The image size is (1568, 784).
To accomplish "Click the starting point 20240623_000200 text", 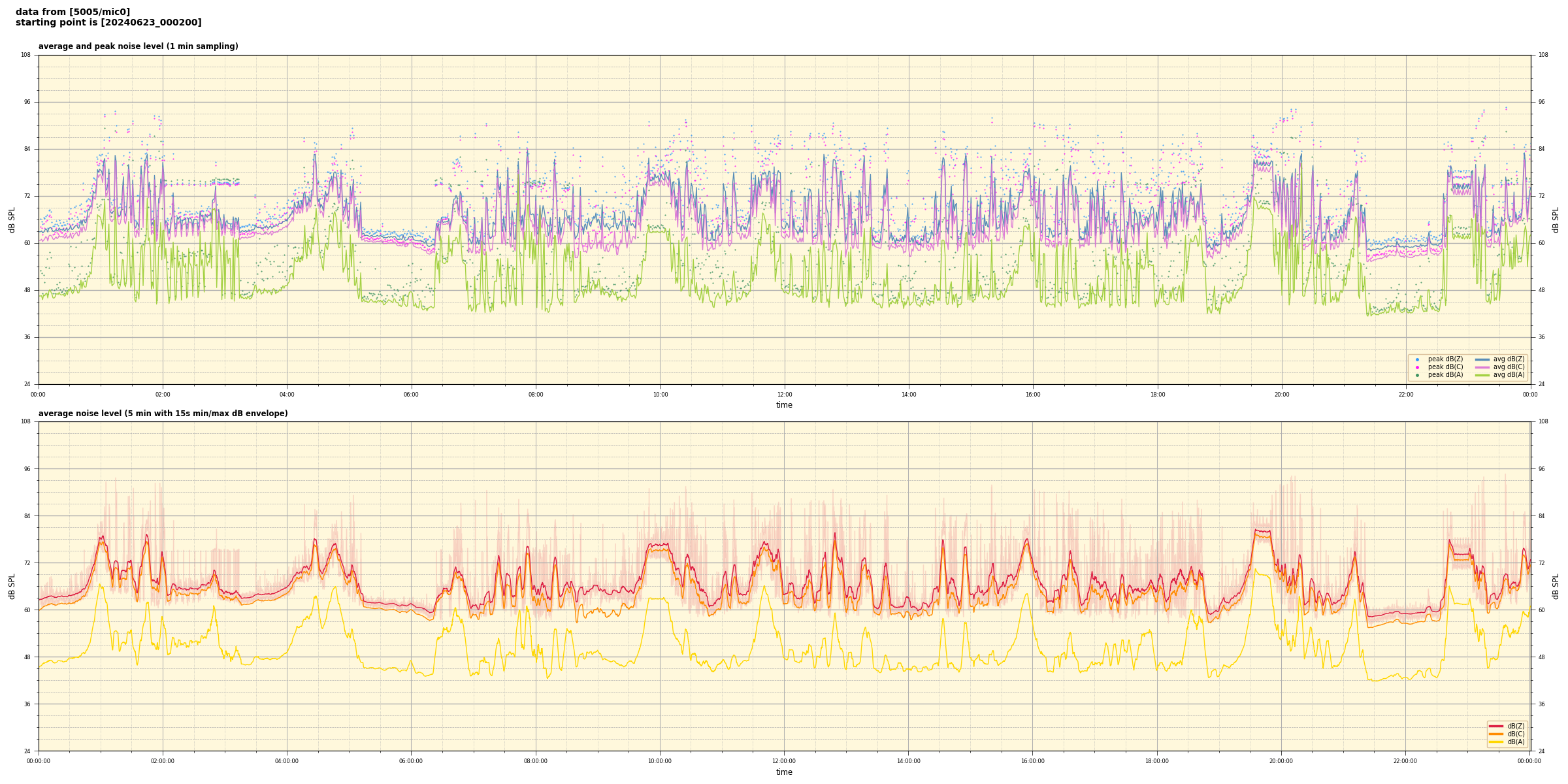I will point(108,23).
